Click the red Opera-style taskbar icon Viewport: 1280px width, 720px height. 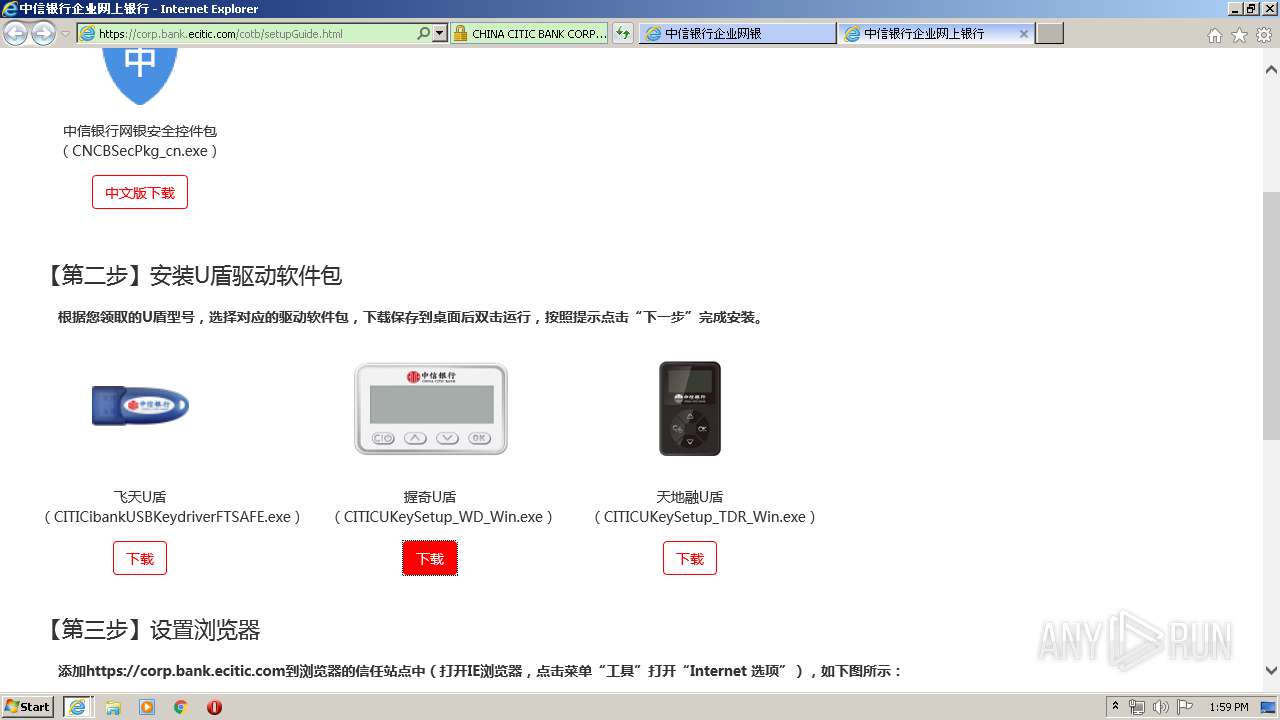214,707
